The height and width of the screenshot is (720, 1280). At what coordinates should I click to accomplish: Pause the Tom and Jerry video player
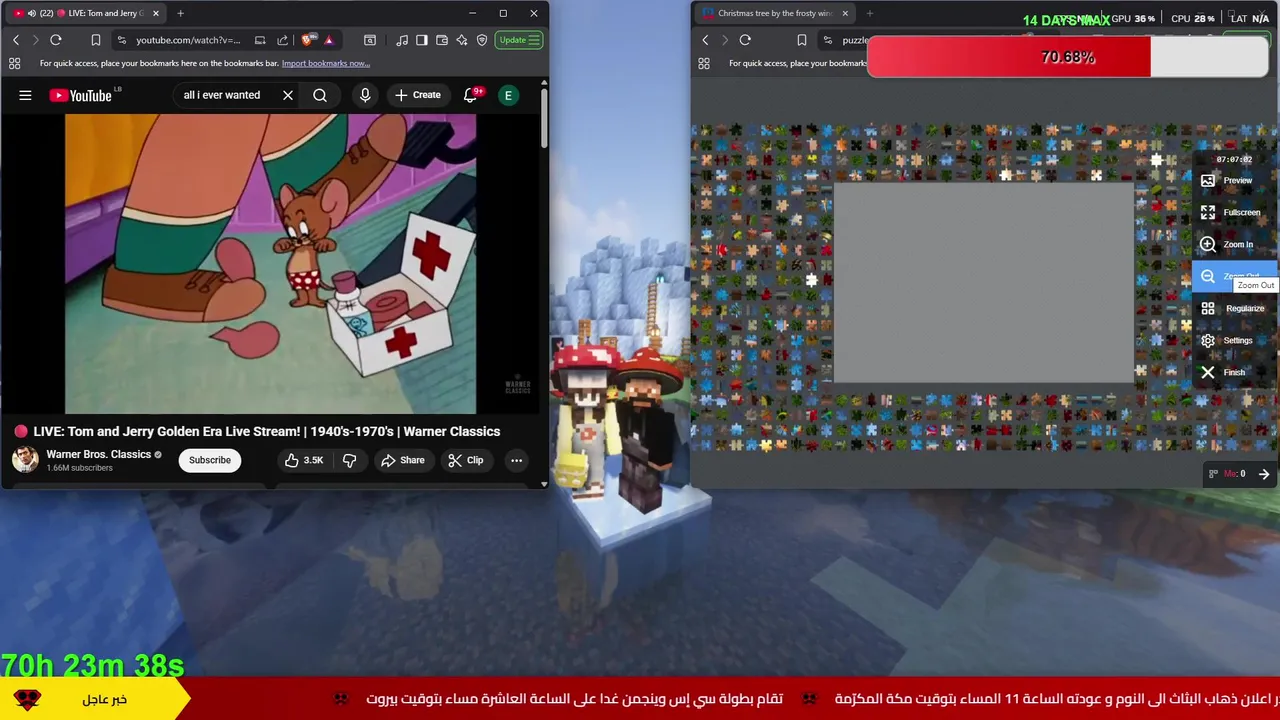[x=271, y=263]
